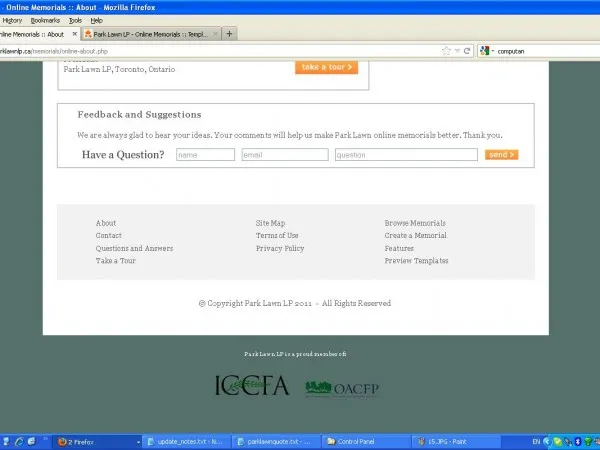The width and height of the screenshot is (600, 450).
Task: Open the Privacy Policy link
Action: click(x=280, y=248)
